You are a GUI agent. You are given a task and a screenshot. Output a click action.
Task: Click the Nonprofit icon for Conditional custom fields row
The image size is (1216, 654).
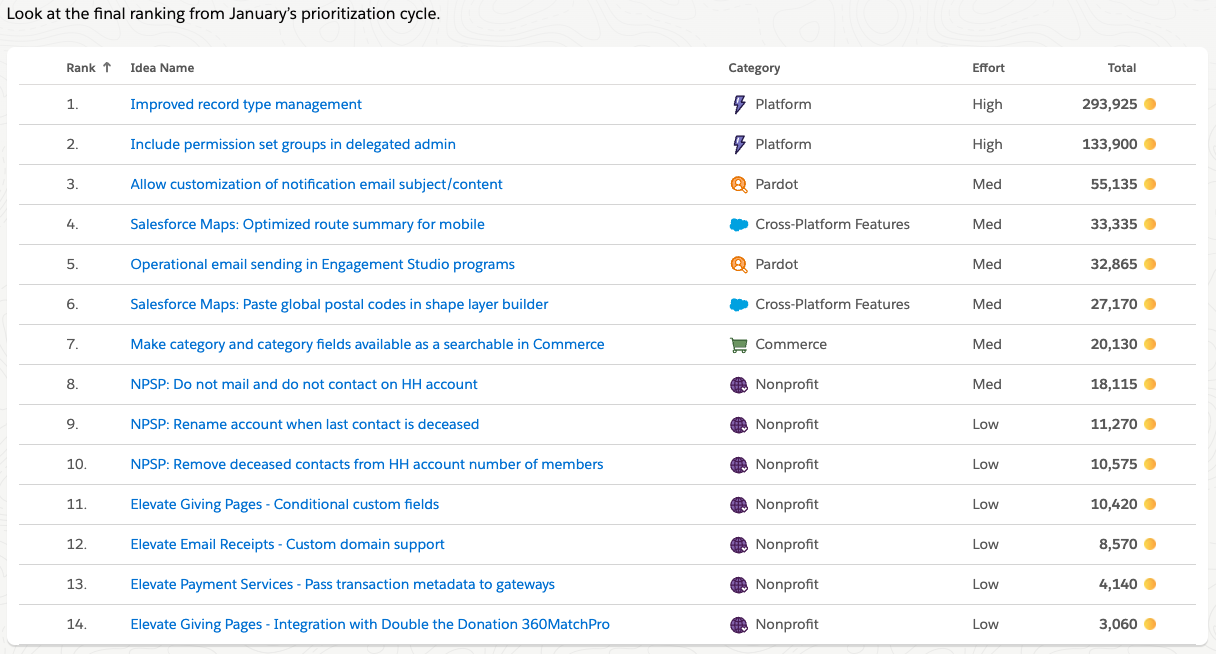(739, 505)
